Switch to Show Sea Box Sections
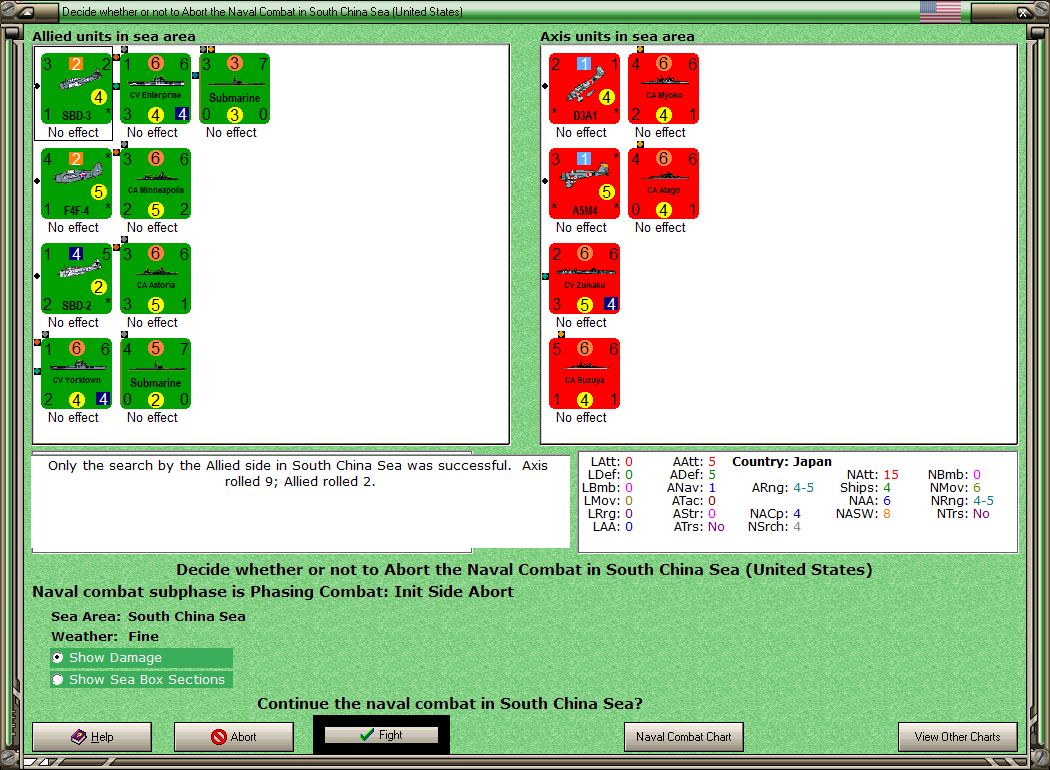 coord(141,680)
